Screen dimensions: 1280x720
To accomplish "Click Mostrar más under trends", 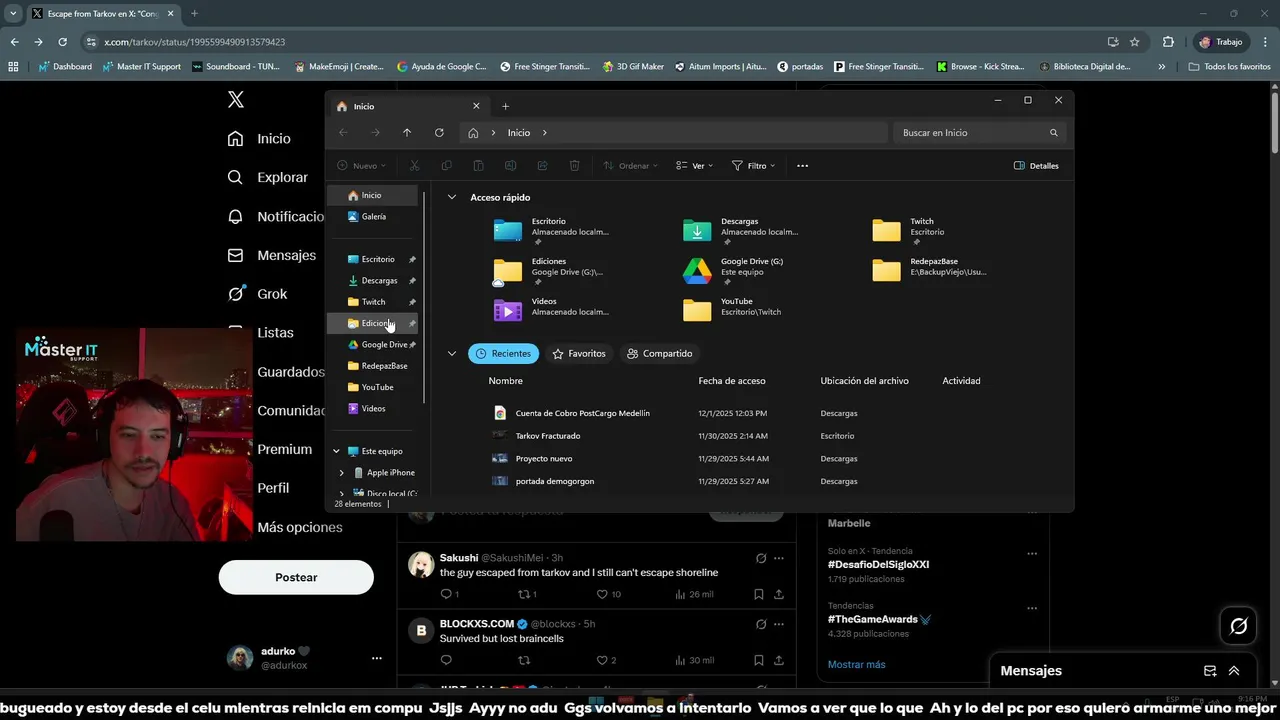I will coord(856,664).
